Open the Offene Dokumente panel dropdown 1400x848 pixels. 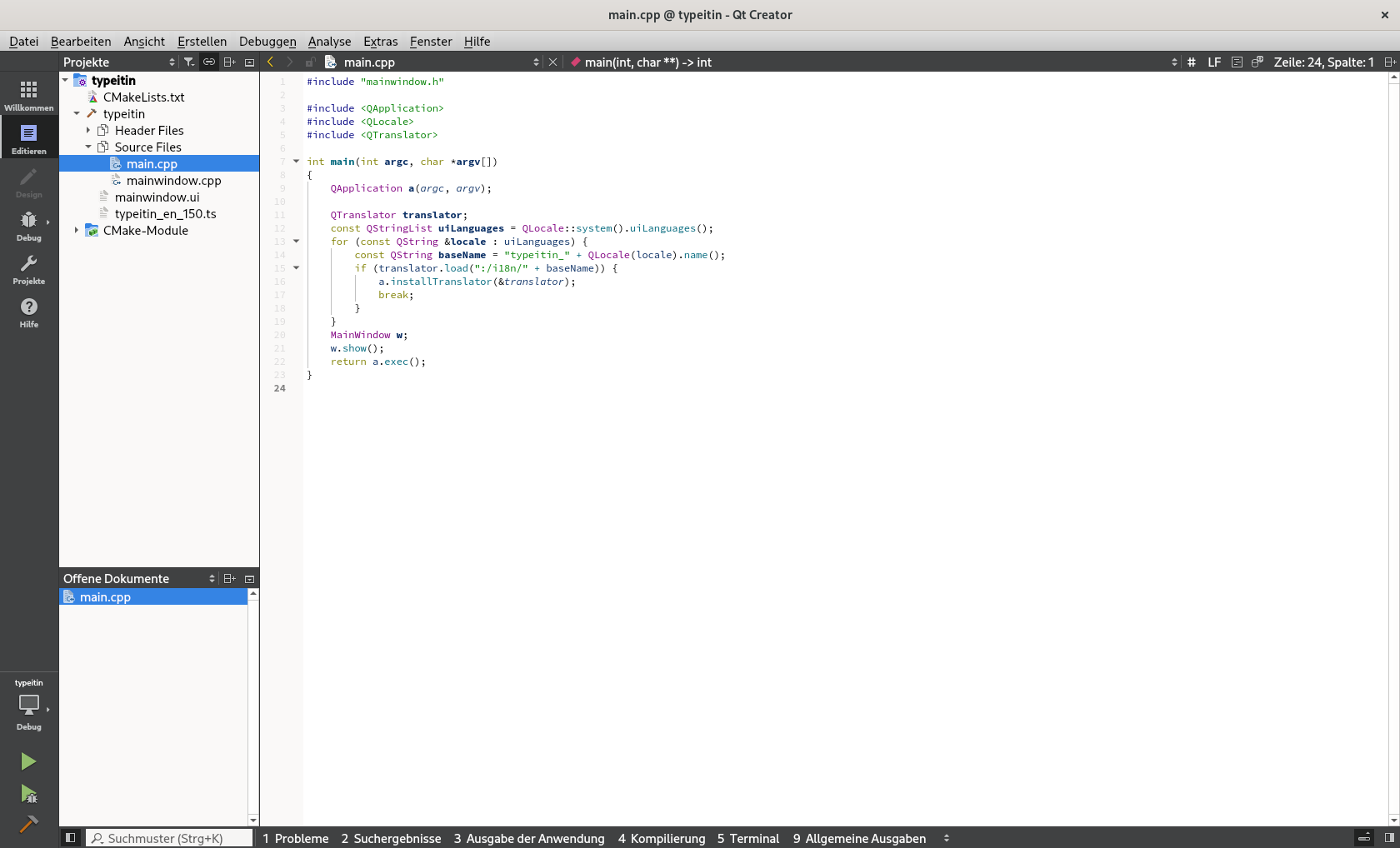pos(140,578)
